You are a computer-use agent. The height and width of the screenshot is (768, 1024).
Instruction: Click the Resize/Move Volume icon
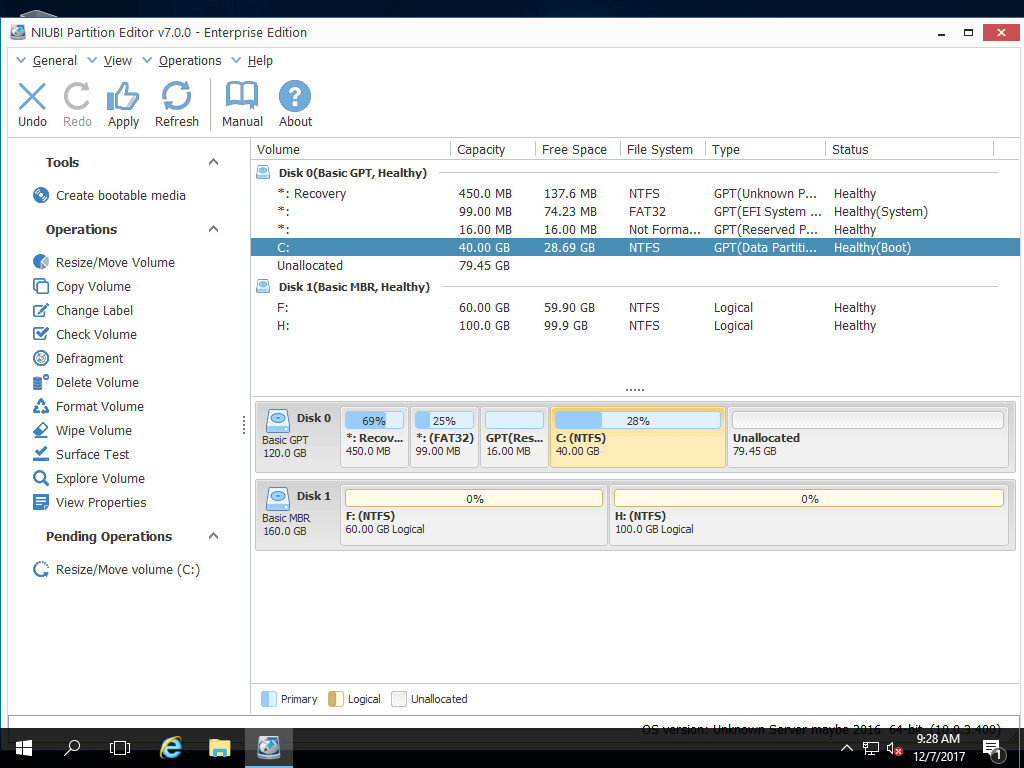pyautogui.click(x=40, y=262)
